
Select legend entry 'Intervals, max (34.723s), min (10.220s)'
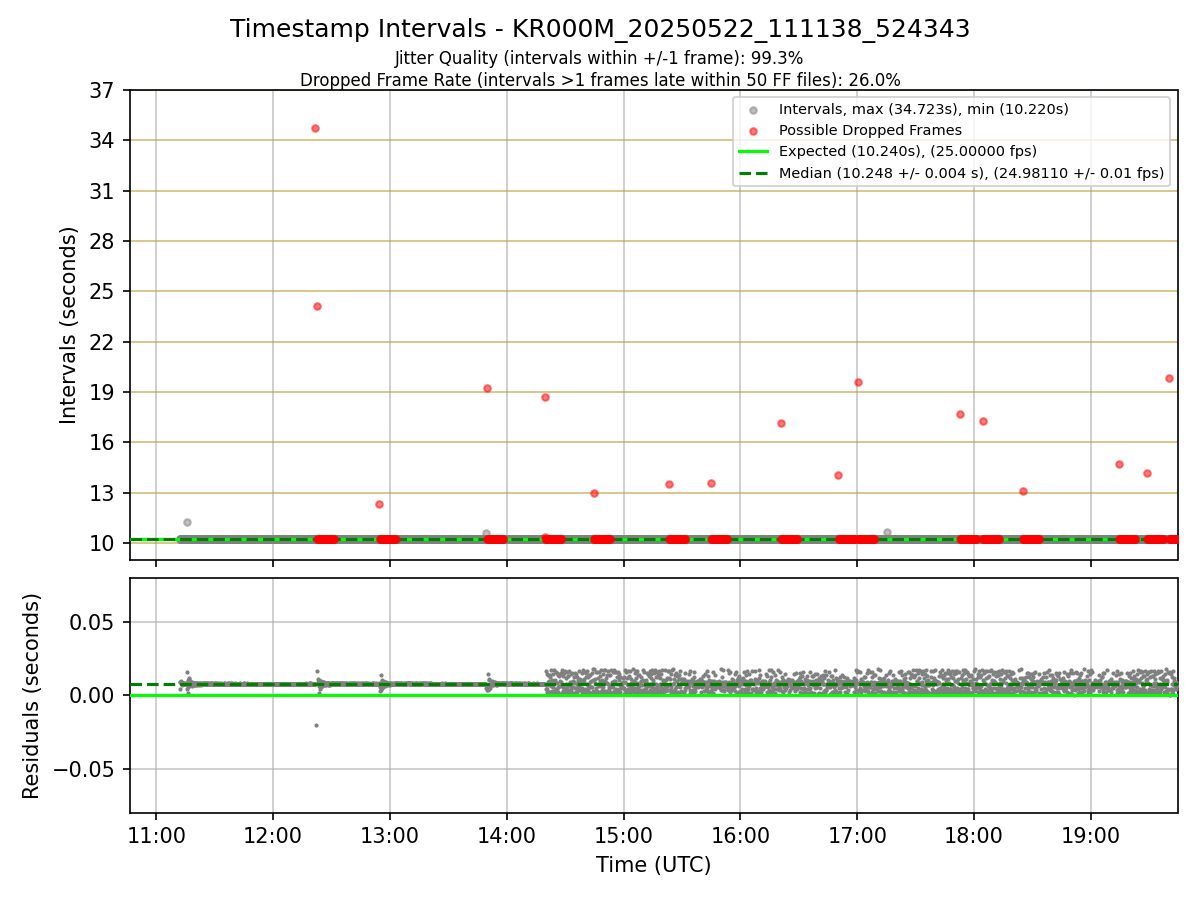pyautogui.click(x=924, y=109)
